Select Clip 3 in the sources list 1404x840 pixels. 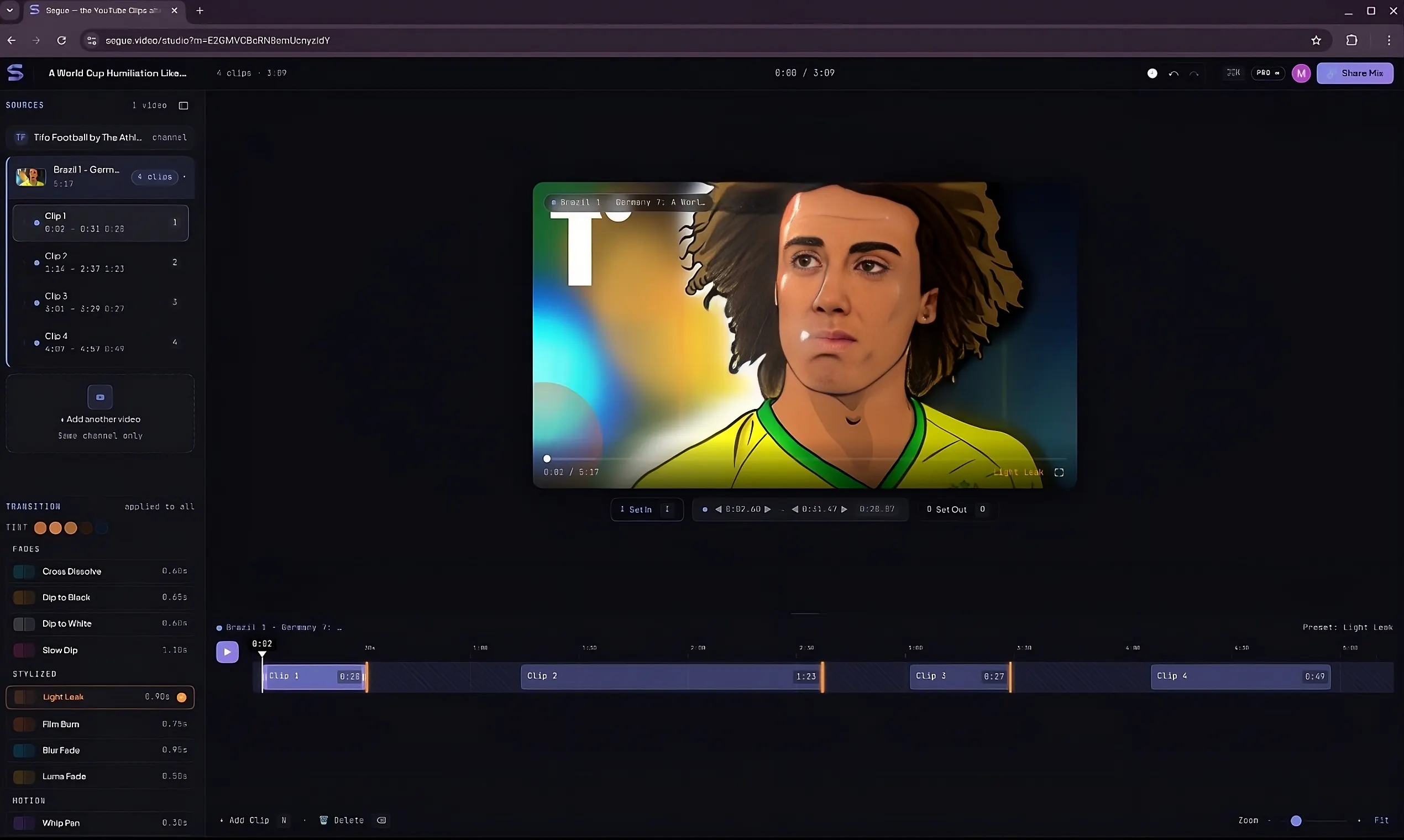tap(100, 302)
